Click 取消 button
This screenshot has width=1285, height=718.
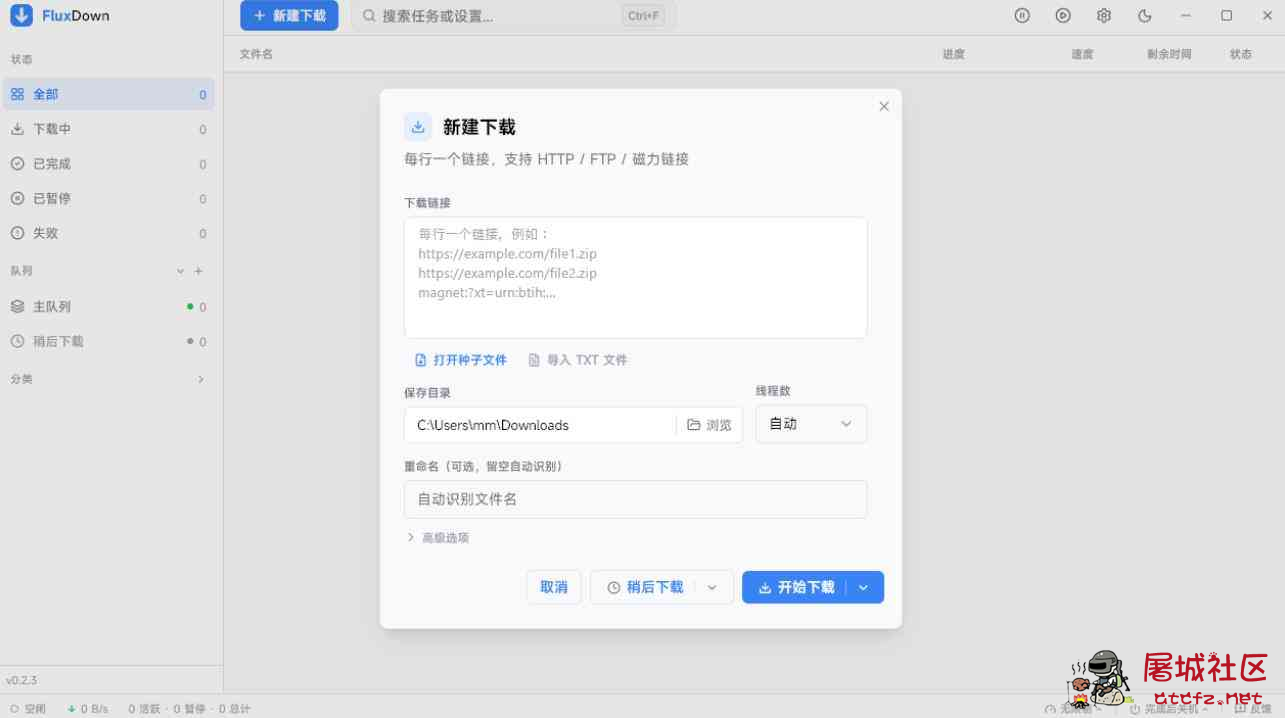[x=554, y=587]
